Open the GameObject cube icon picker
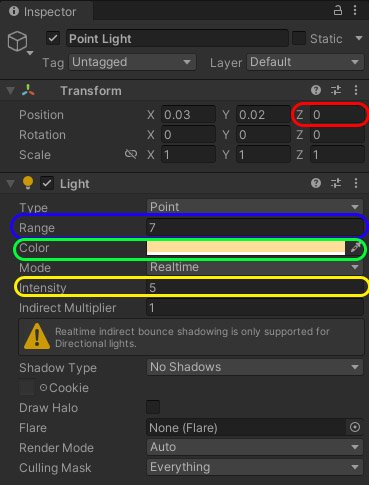 (19, 42)
